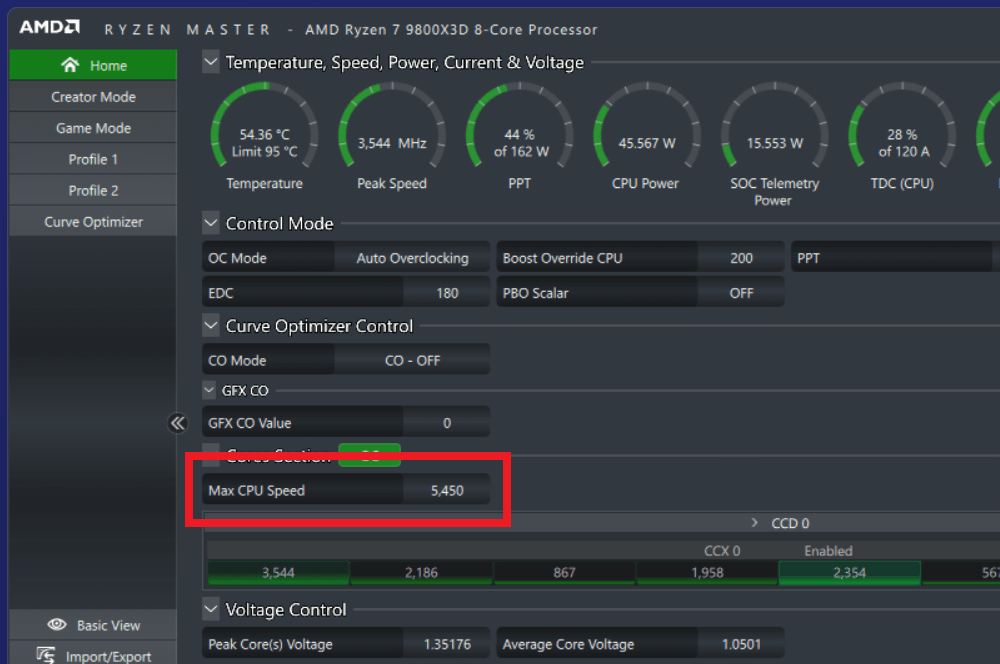Click the CCX 0 label
Image resolution: width=1000 pixels, height=664 pixels.
(x=722, y=550)
